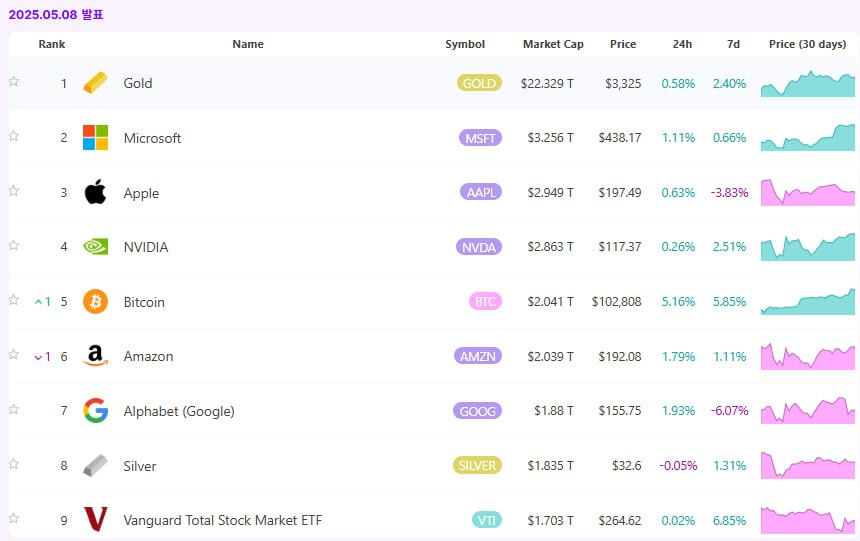The width and height of the screenshot is (860, 541).
Task: Click the 2025.05.08 date heading
Action: pos(56,14)
